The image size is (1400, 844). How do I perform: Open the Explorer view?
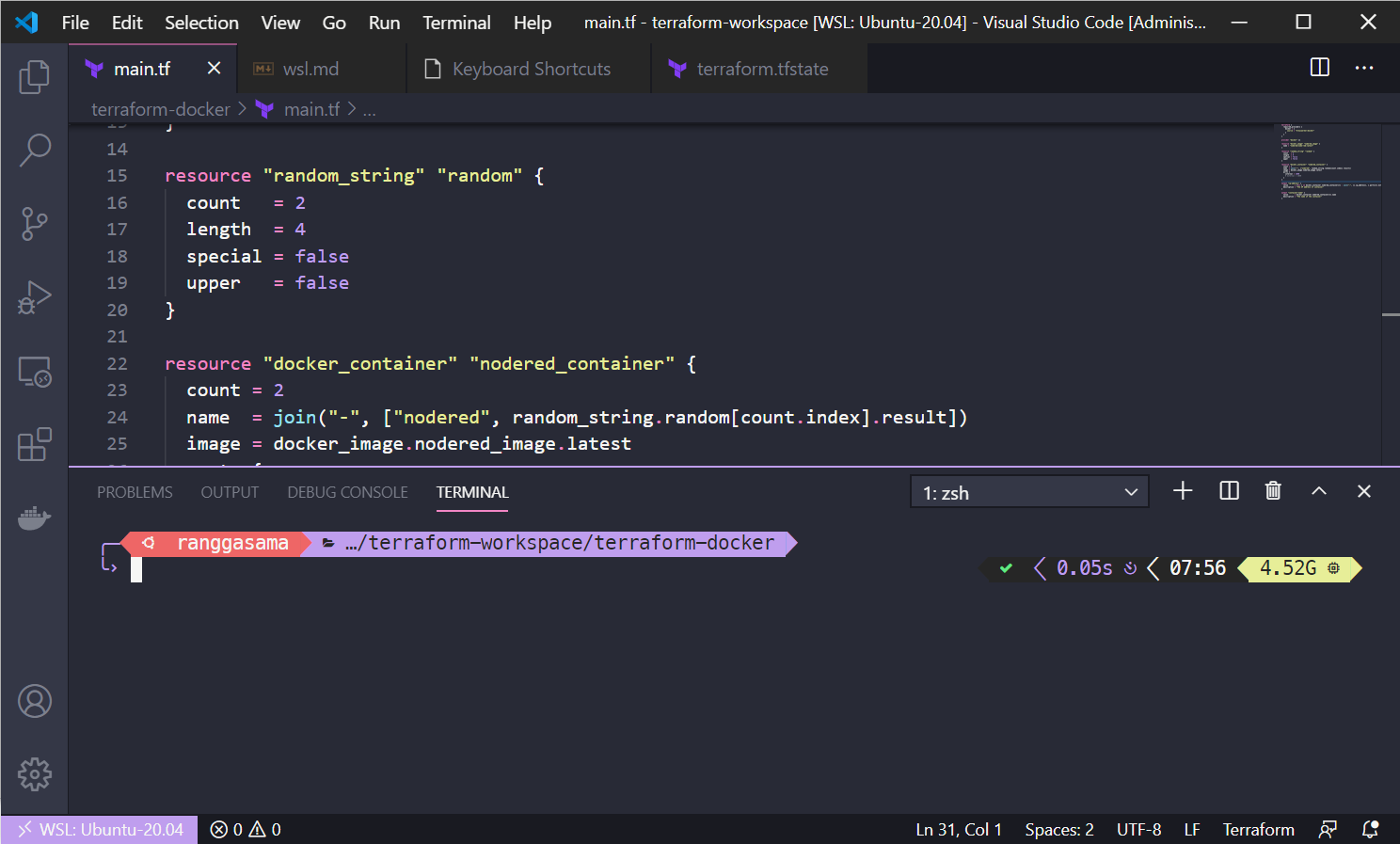click(35, 77)
